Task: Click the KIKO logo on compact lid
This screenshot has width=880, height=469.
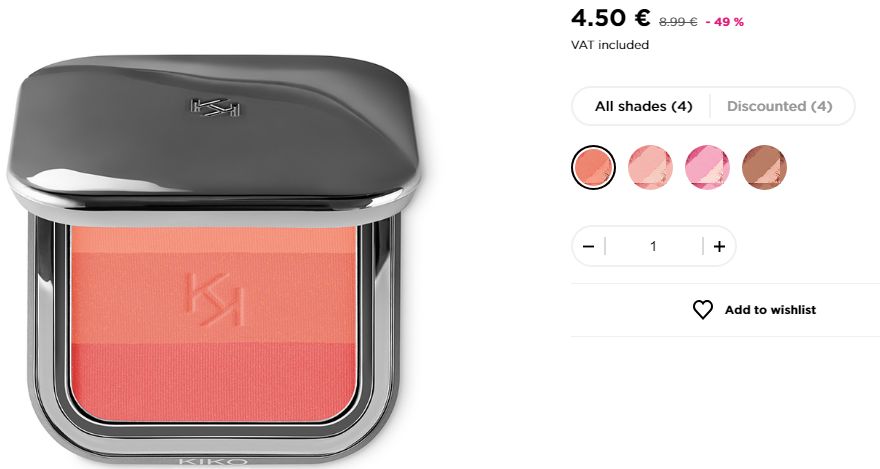Action: [x=216, y=108]
